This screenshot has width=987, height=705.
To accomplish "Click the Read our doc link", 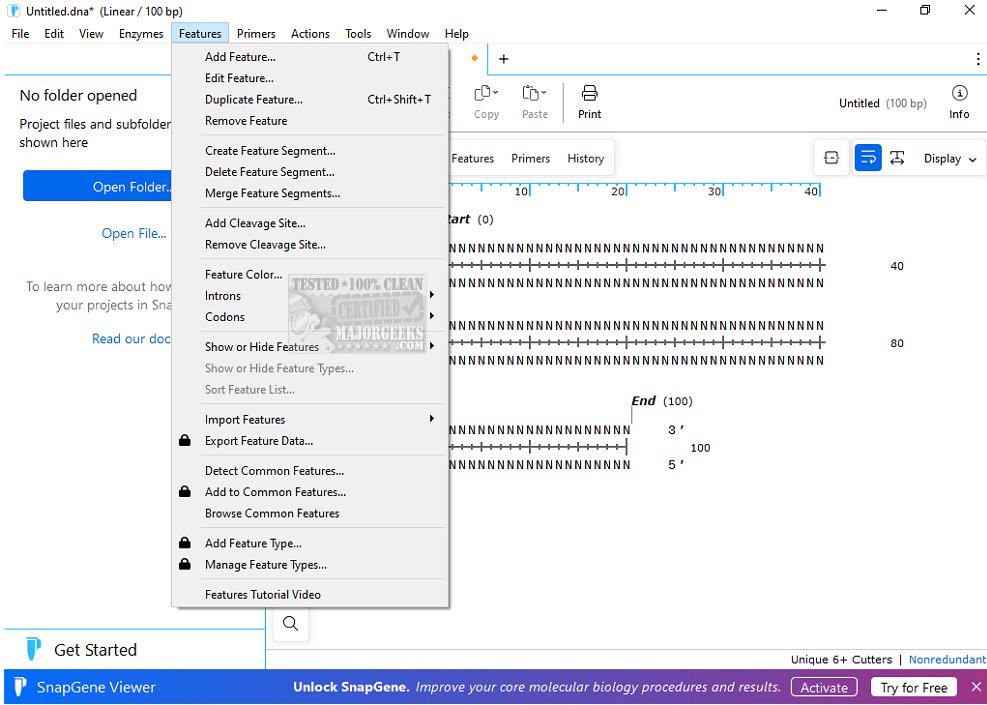I will pos(131,339).
